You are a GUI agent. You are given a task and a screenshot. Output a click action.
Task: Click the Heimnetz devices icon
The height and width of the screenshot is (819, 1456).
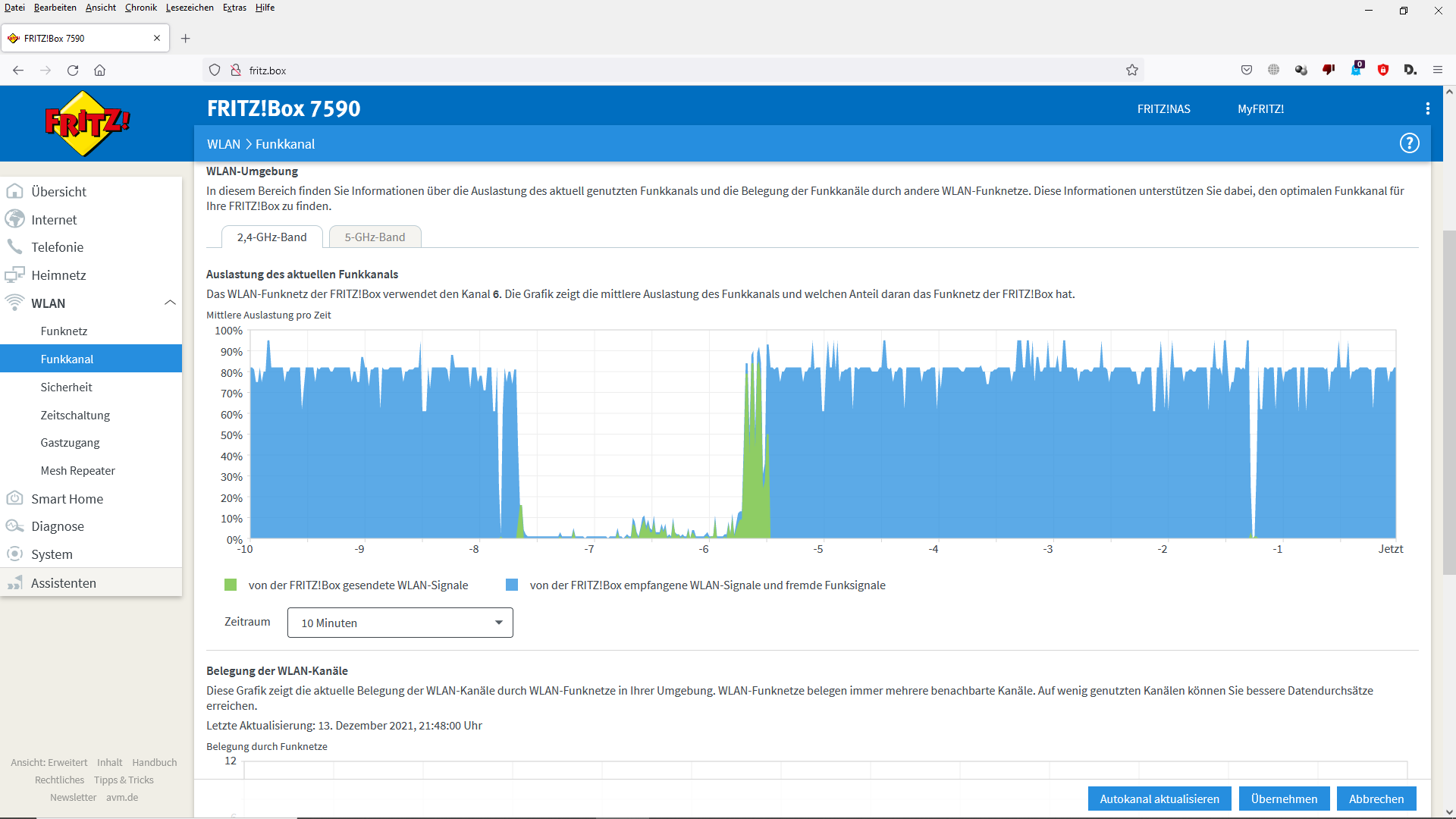tap(14, 275)
